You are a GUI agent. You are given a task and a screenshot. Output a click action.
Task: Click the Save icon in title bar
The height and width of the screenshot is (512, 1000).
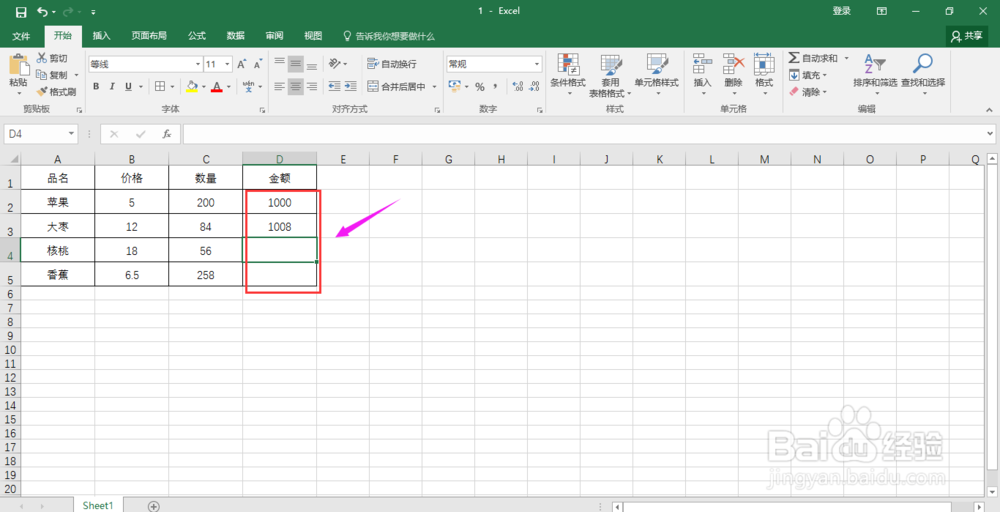[x=20, y=11]
